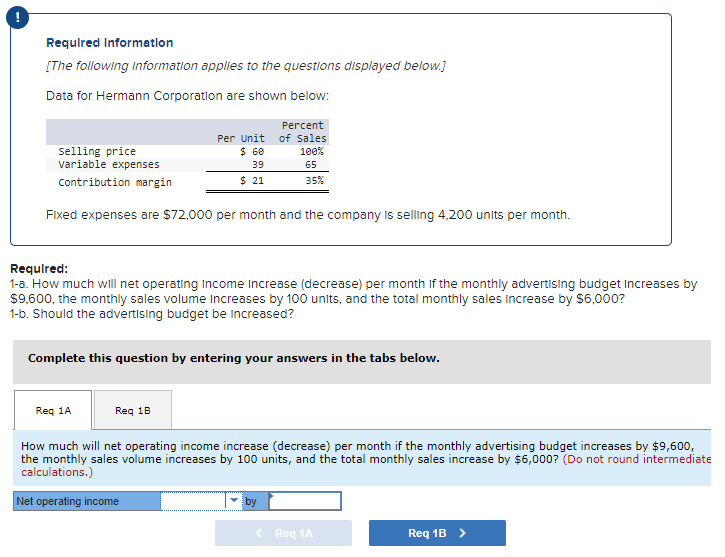Click the '$ 21' contribution margin value
The width and height of the screenshot is (725, 557).
click(x=252, y=181)
